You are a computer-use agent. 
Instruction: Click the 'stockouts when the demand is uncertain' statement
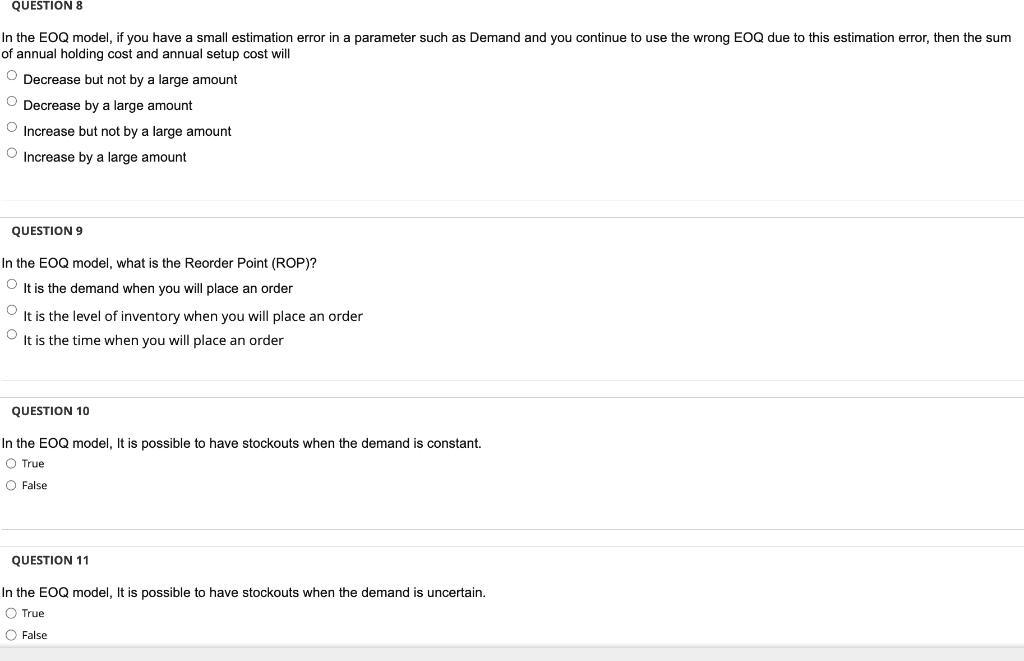pyautogui.click(x=244, y=593)
